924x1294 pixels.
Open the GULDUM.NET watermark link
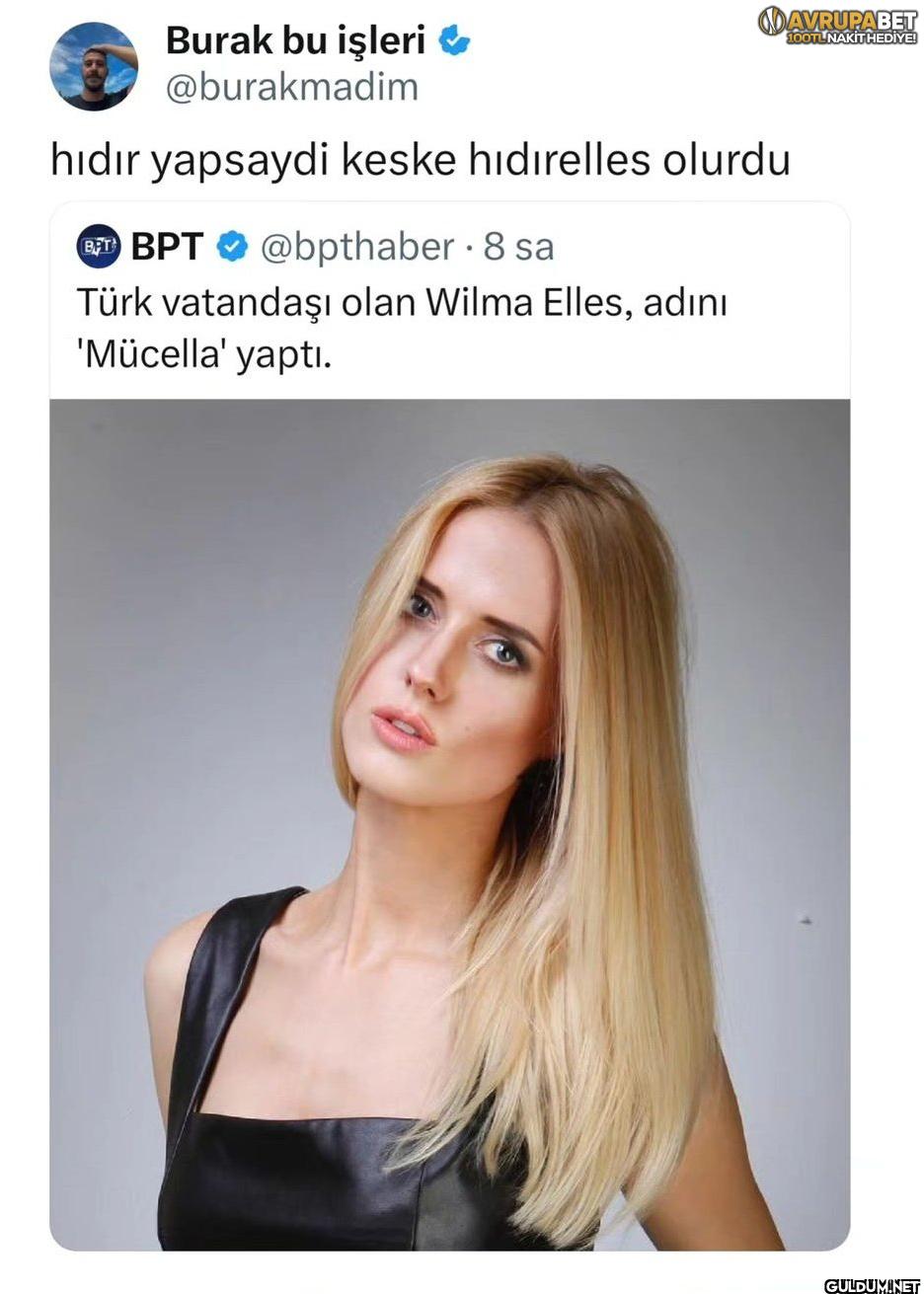[871, 1284]
